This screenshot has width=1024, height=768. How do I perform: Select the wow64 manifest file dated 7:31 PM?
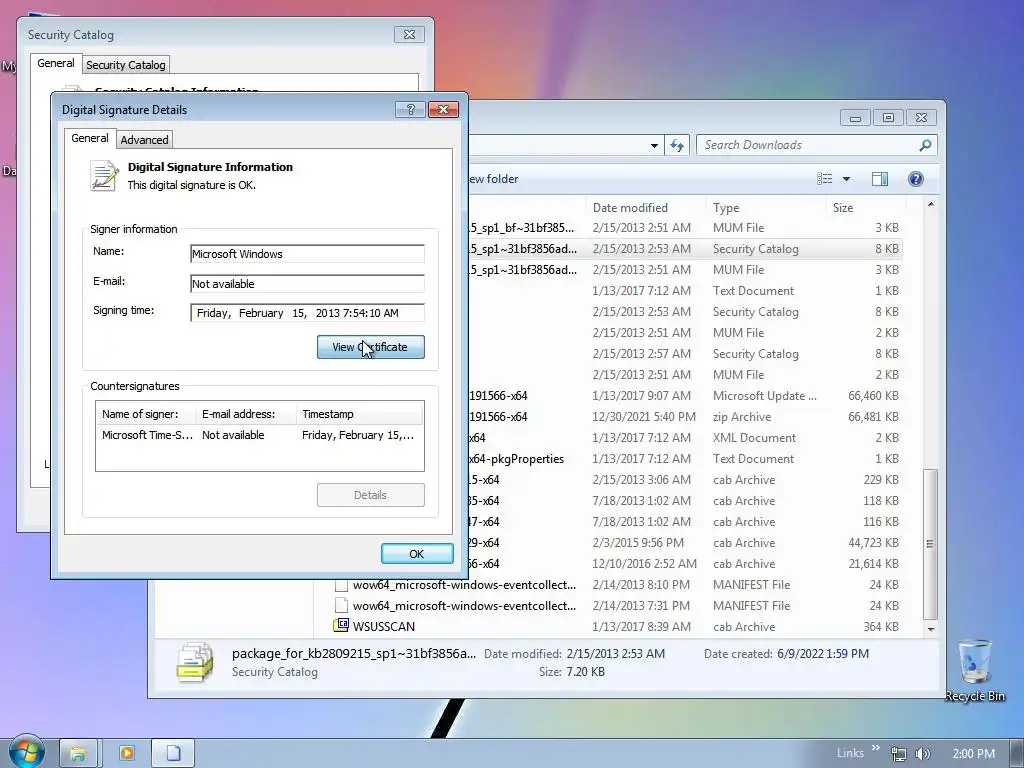(x=616, y=605)
